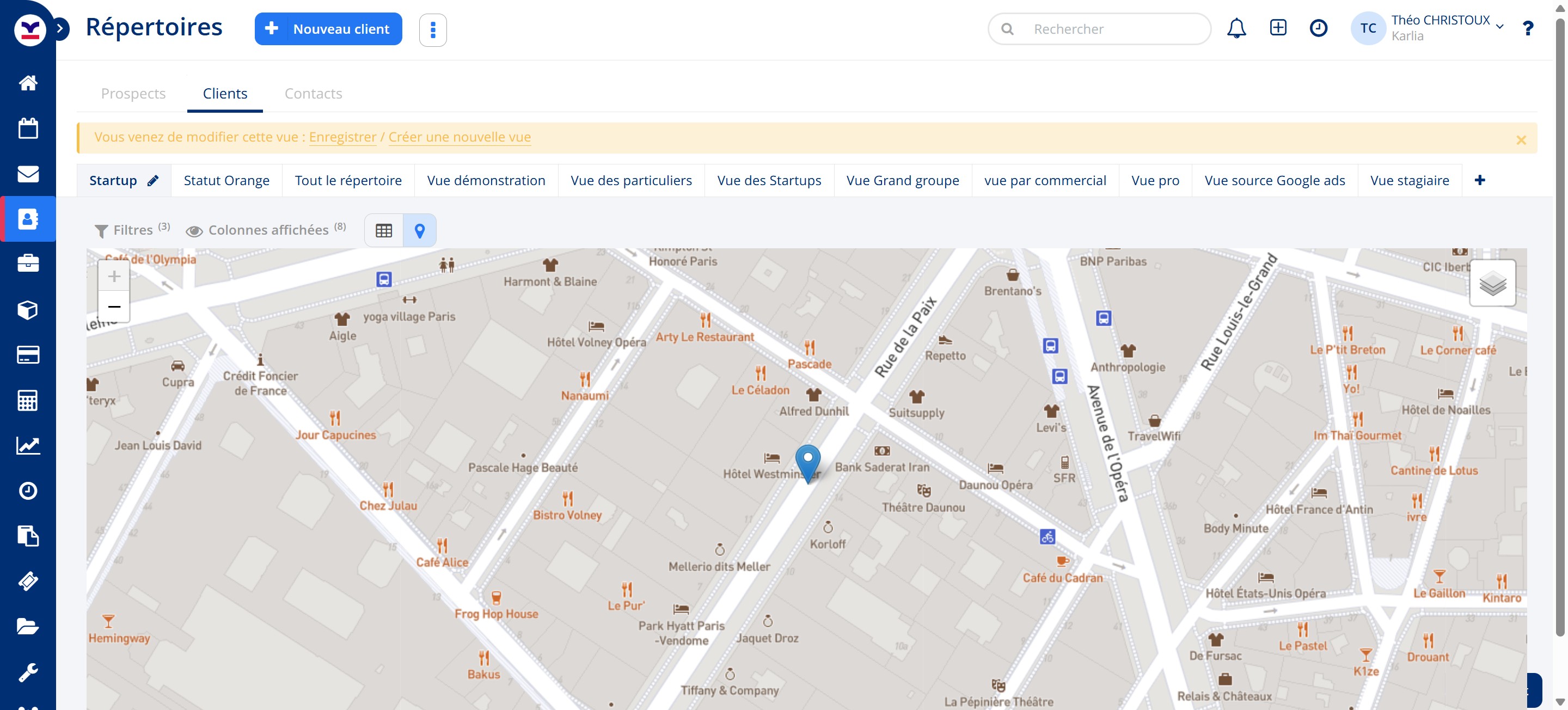Expand the left sidebar with chevron

point(60,28)
